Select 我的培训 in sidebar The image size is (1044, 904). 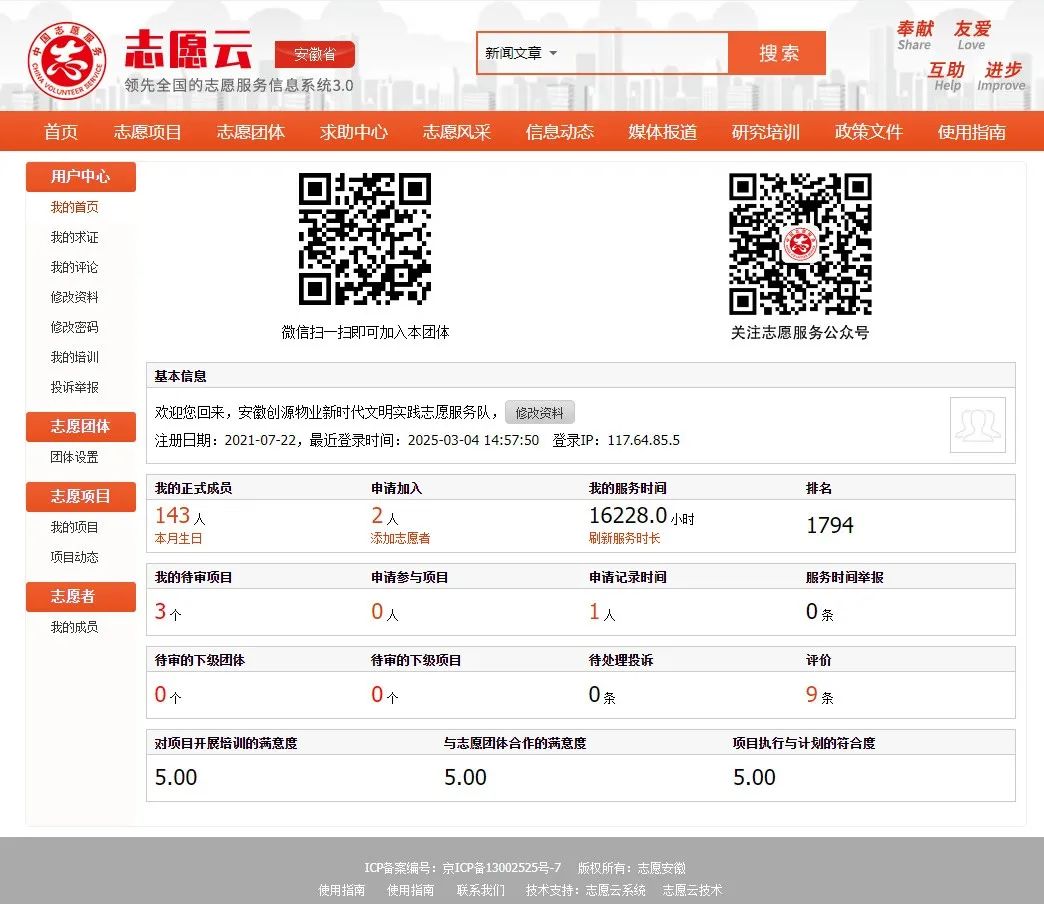[x=75, y=357]
